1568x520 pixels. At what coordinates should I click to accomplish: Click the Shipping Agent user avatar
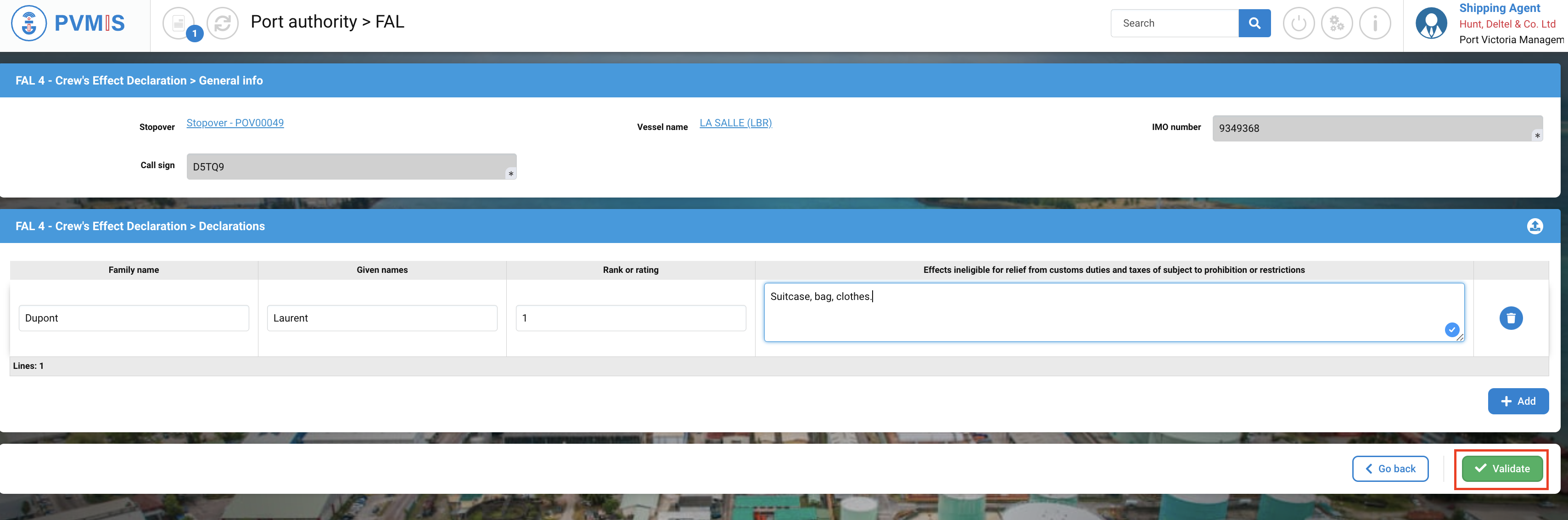click(x=1431, y=23)
